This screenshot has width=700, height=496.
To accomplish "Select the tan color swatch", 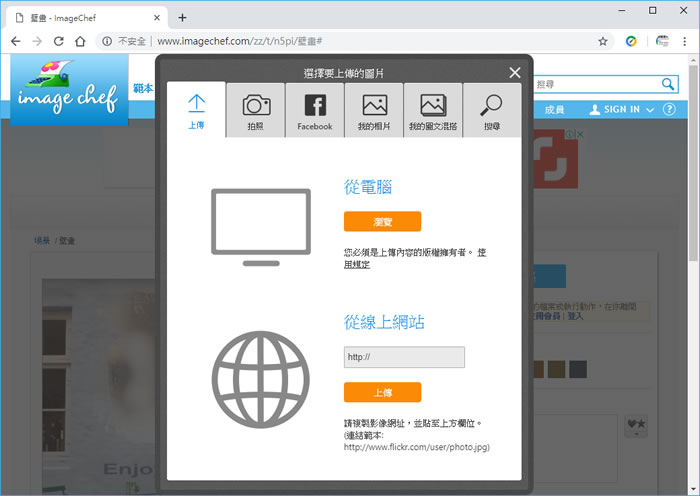I will 556,369.
